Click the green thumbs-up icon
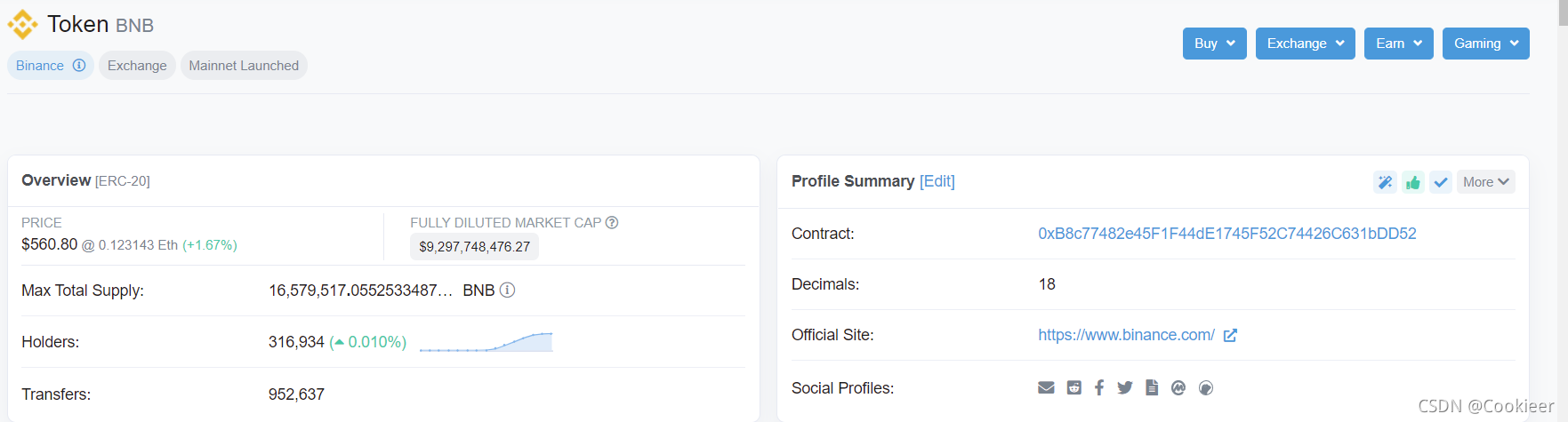Screen dimensions: 1568x422 (x=1413, y=182)
